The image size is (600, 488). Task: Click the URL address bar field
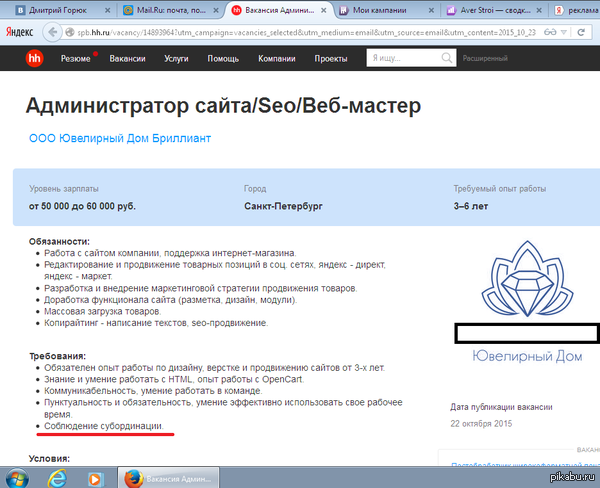point(307,33)
